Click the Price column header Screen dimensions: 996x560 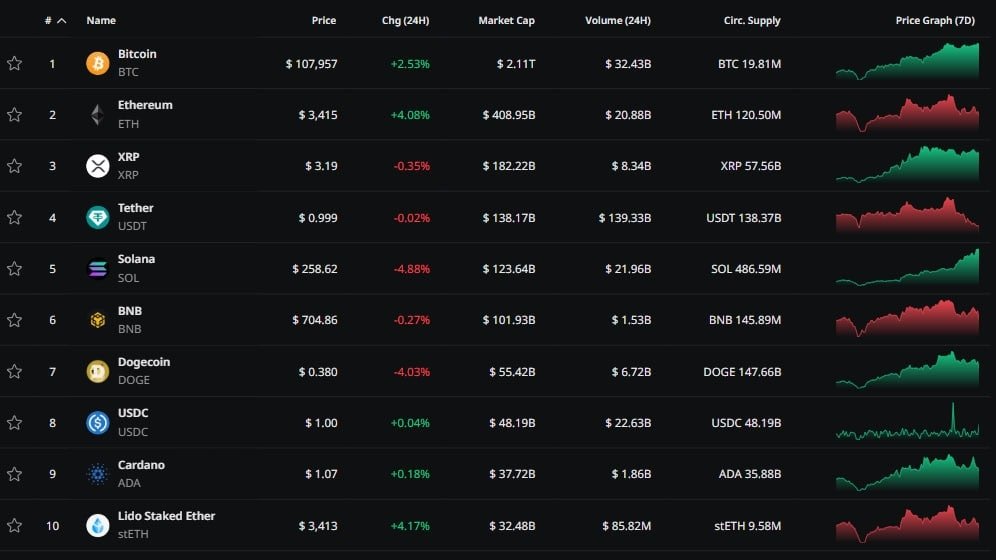pyautogui.click(x=323, y=20)
